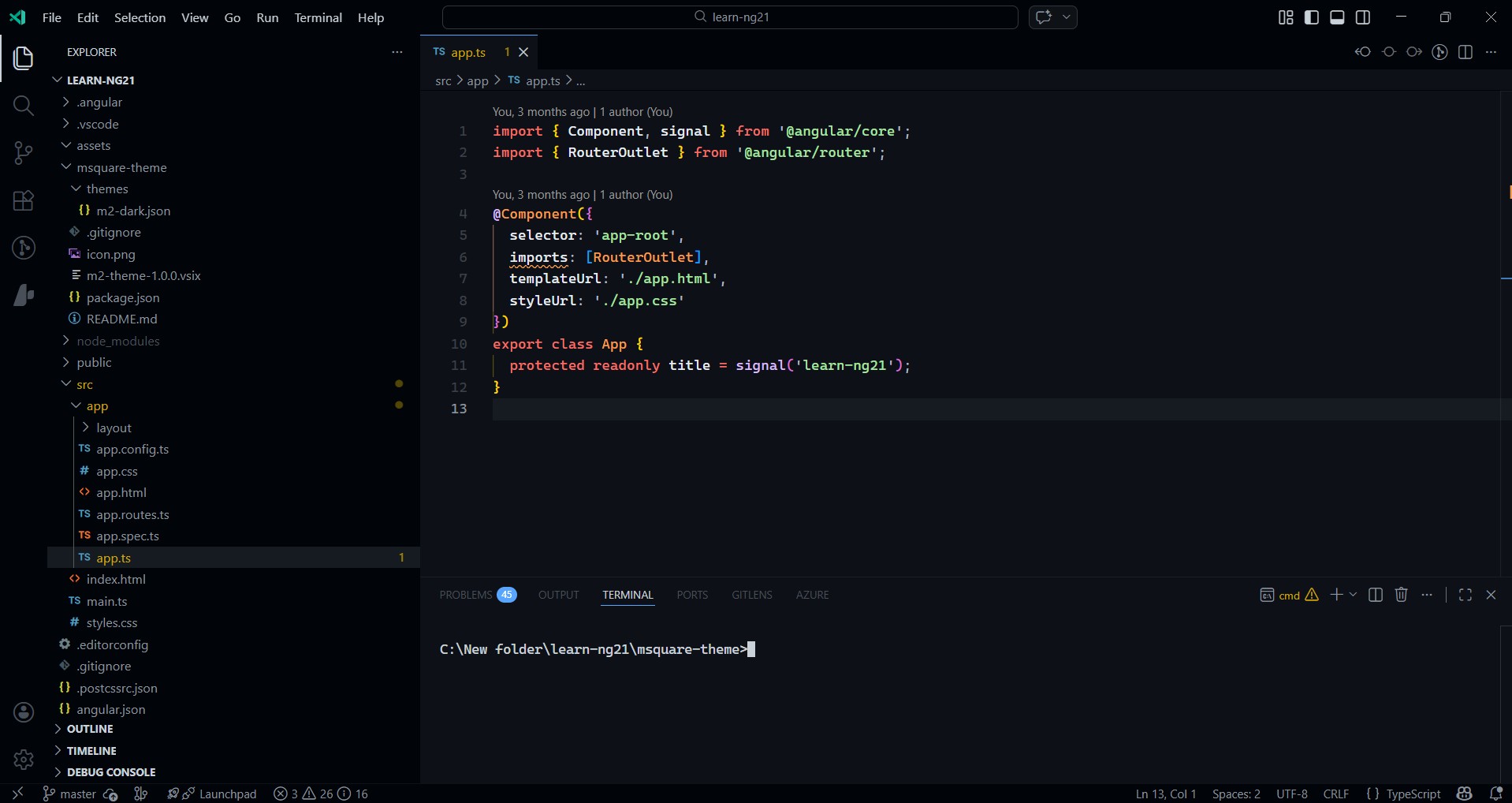Toggle Panel visibility from title bar
Image resolution: width=1512 pixels, height=803 pixels.
1338,17
